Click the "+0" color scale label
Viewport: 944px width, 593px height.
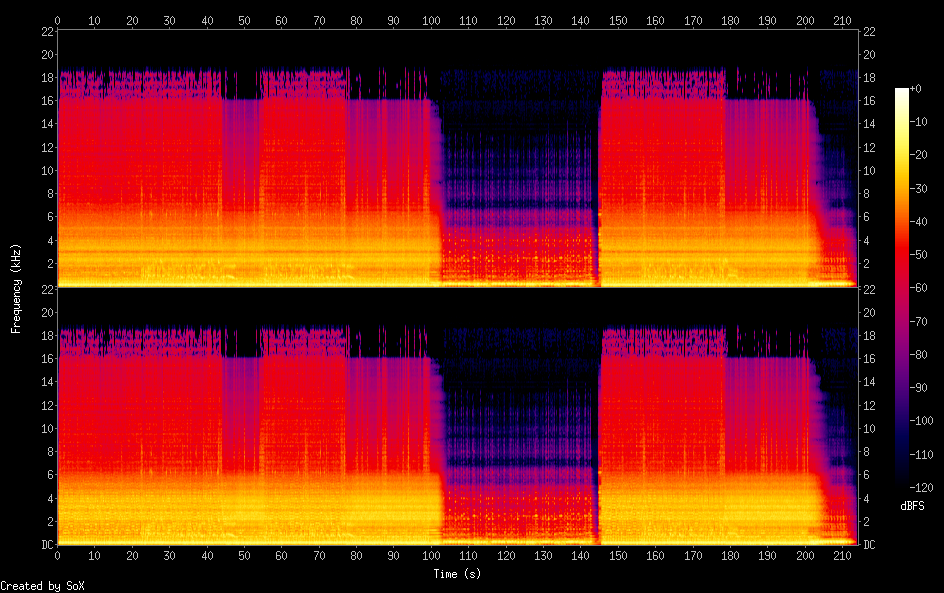click(x=915, y=88)
